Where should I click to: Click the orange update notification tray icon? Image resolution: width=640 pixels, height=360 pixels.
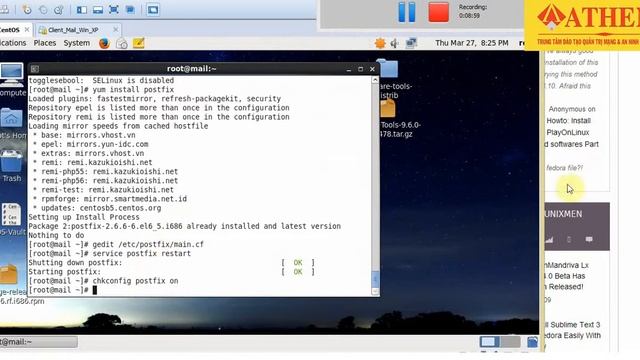tap(380, 43)
